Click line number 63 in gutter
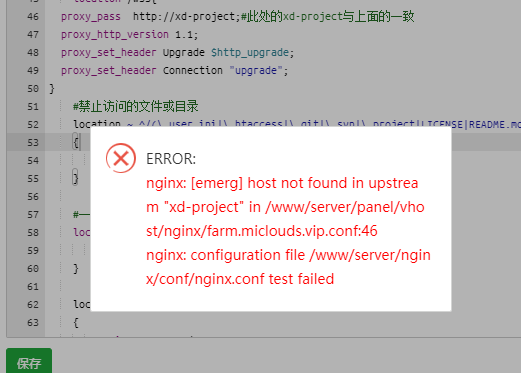Screen dimensions: 521x373 coord(33,322)
